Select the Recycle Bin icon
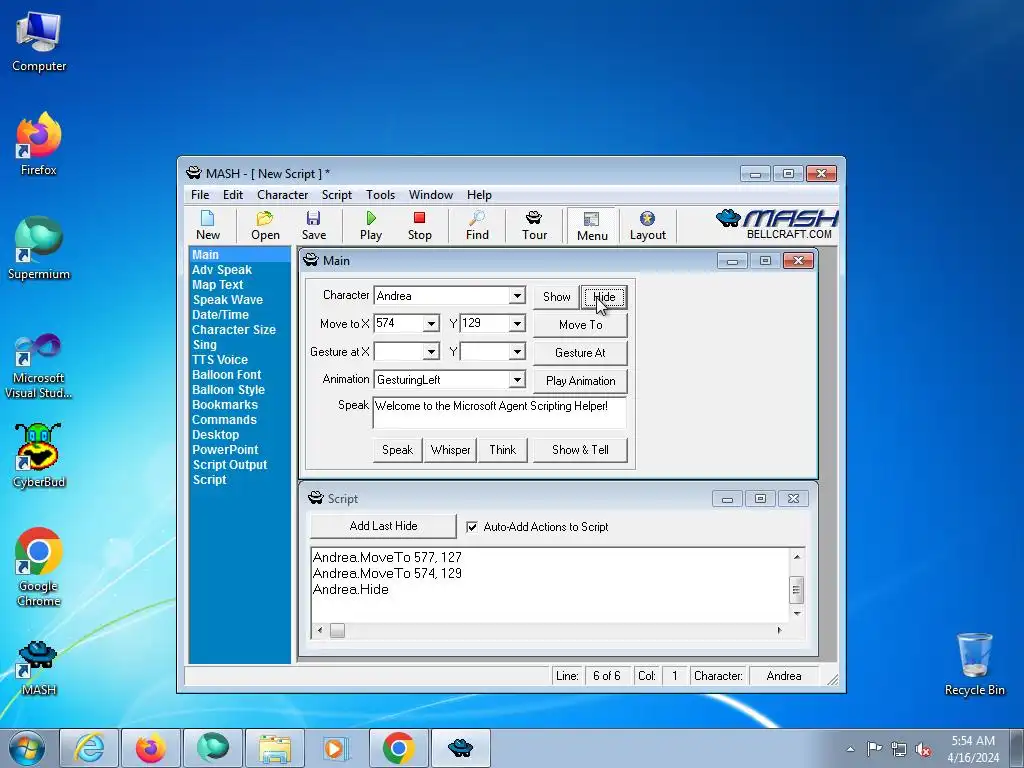The image size is (1024, 768). [x=974, y=665]
